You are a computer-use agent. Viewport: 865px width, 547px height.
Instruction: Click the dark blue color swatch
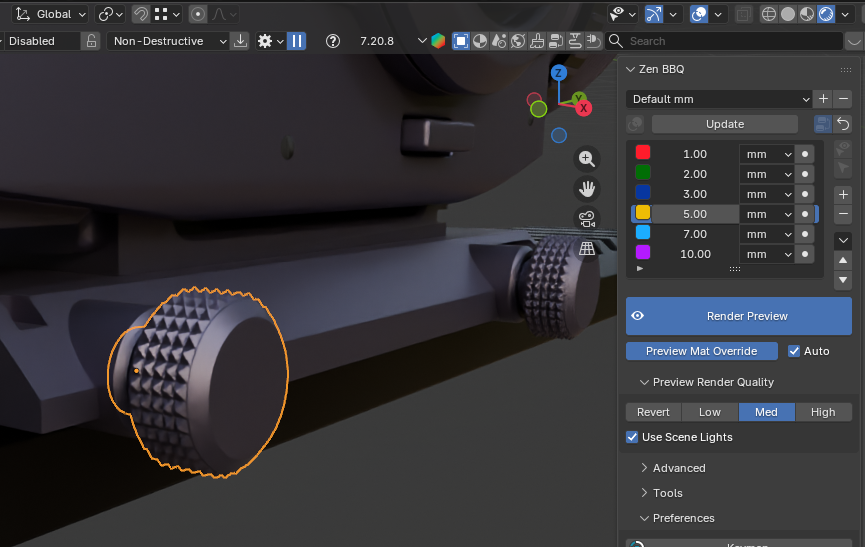(x=643, y=192)
